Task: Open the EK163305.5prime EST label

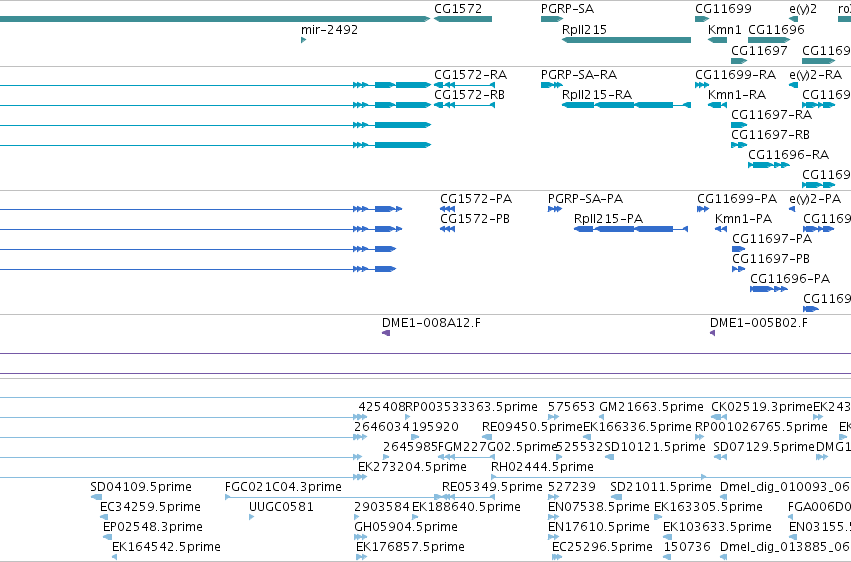Action: pos(708,507)
